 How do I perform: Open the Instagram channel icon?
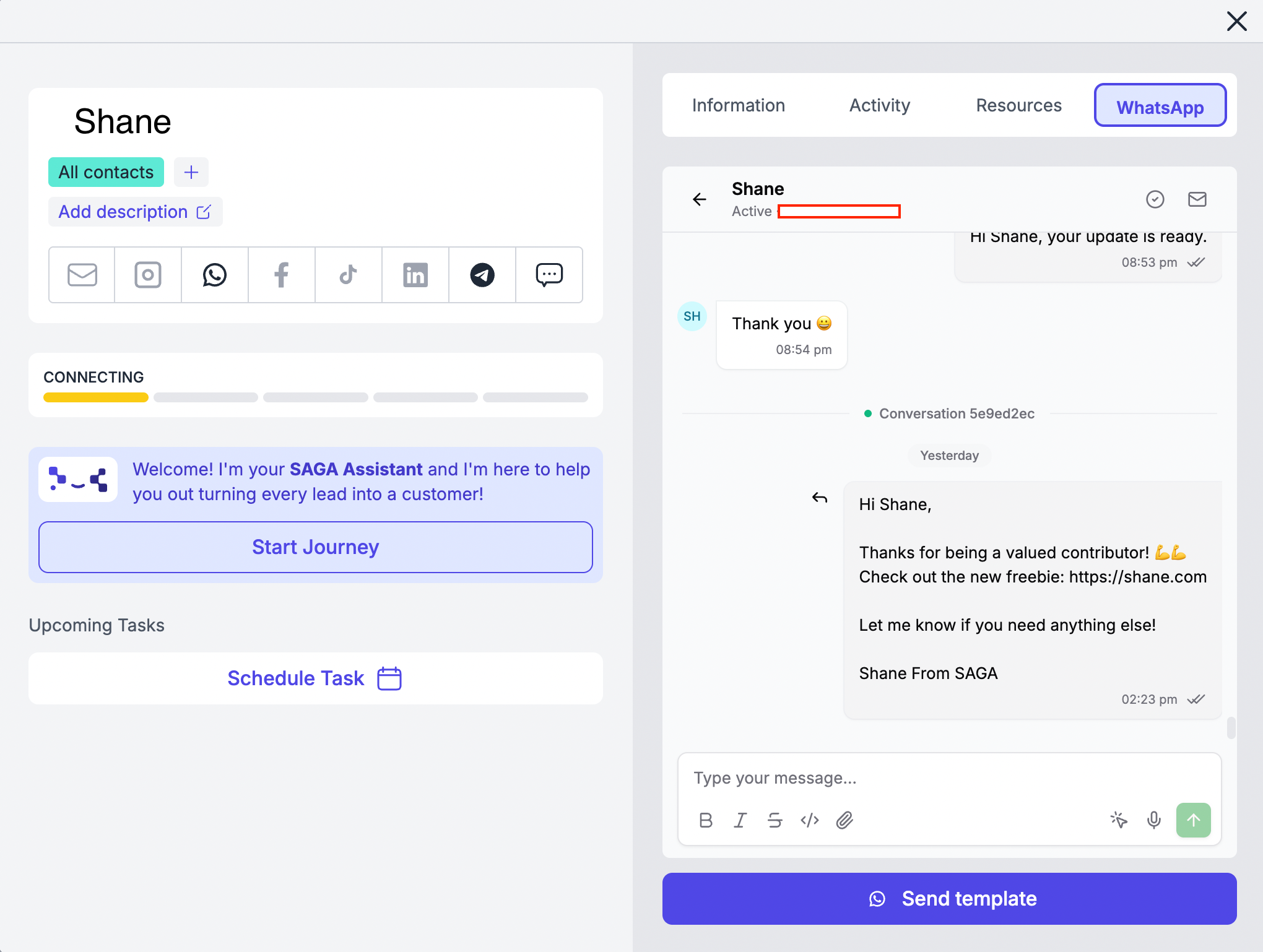[x=148, y=275]
